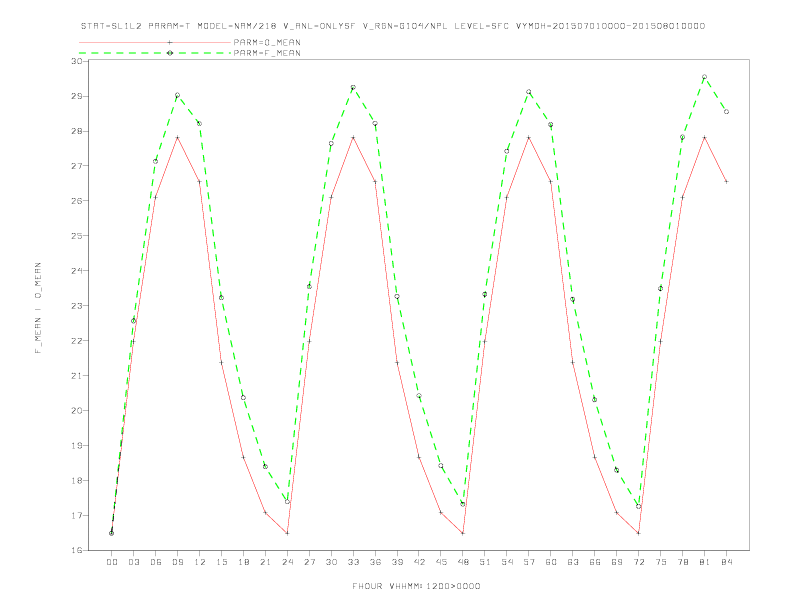Click x-axis tick label 57
This screenshot has height=612, width=792.
529,562
